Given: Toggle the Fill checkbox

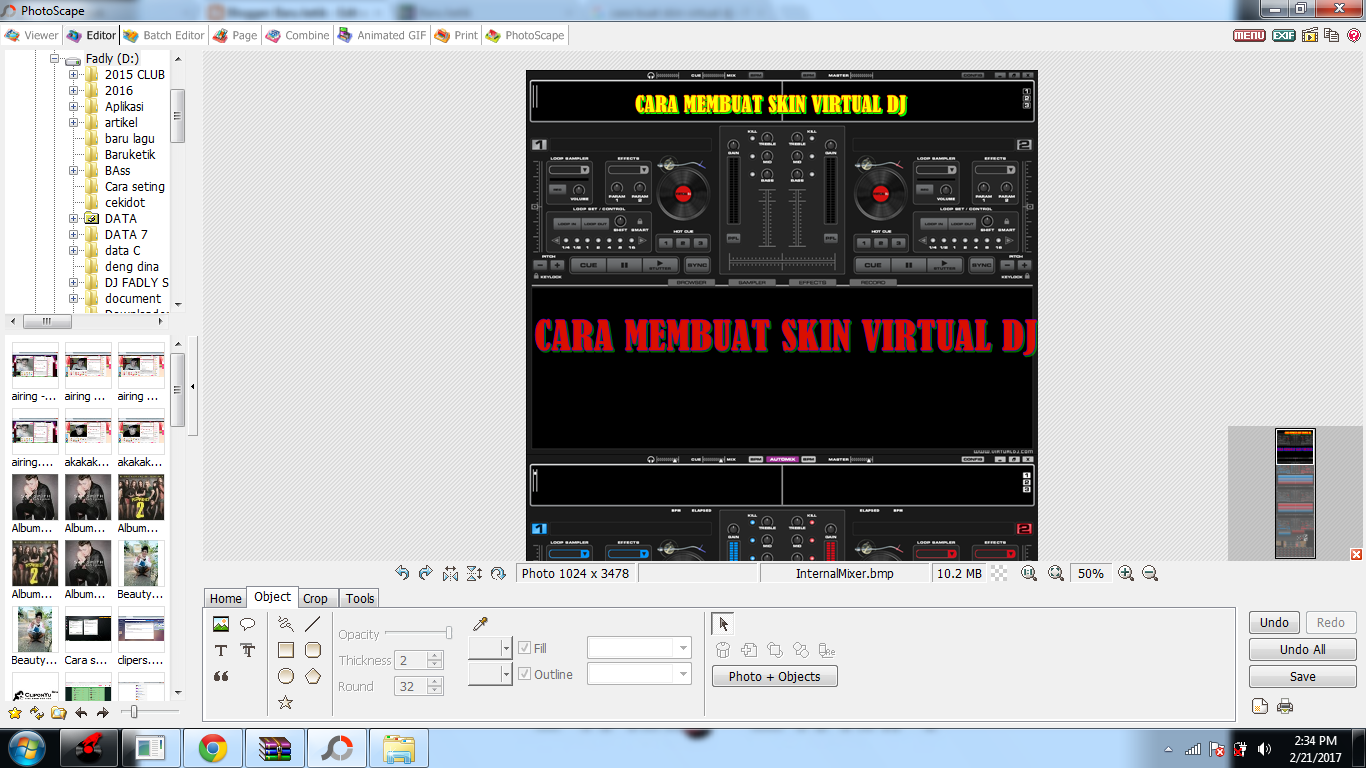Looking at the screenshot, I should 525,648.
